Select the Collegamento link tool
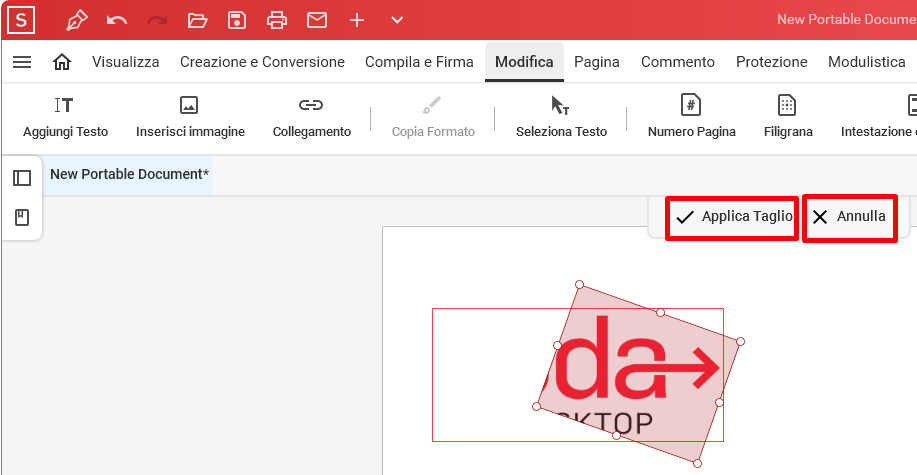This screenshot has height=475, width=917. 312,118
